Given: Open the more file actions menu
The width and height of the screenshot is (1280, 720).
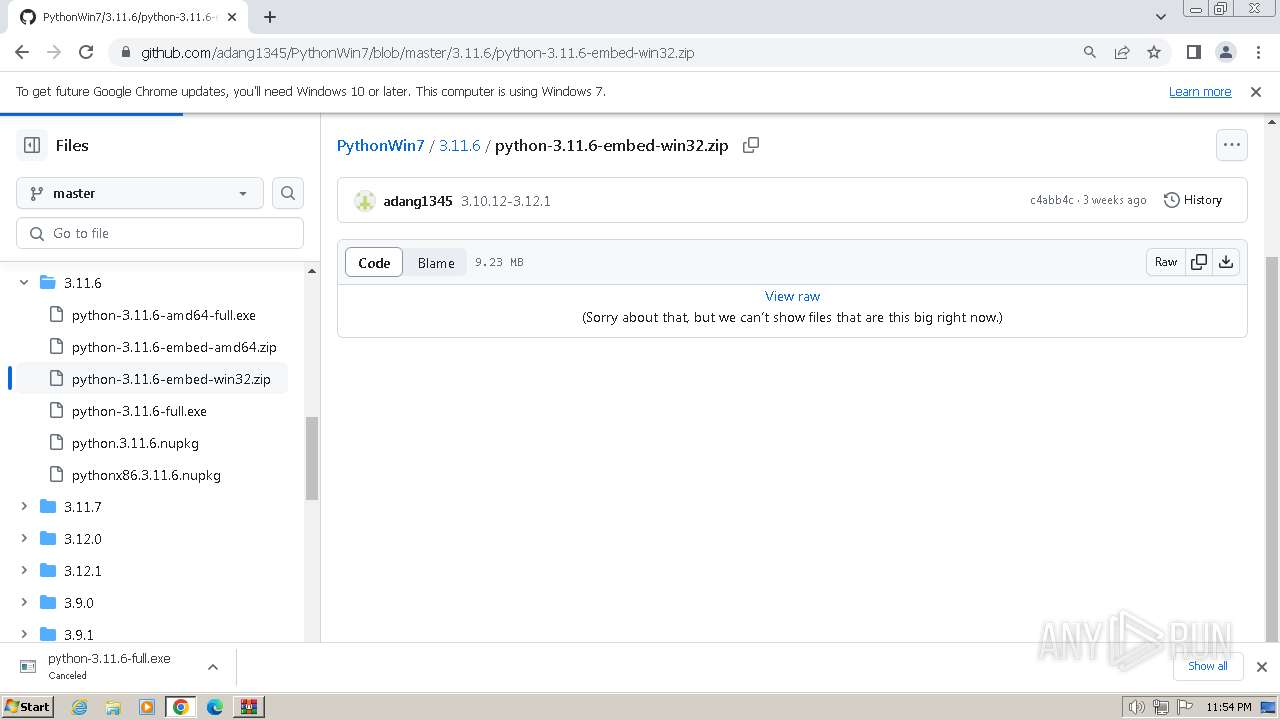Looking at the screenshot, I should tap(1232, 145).
